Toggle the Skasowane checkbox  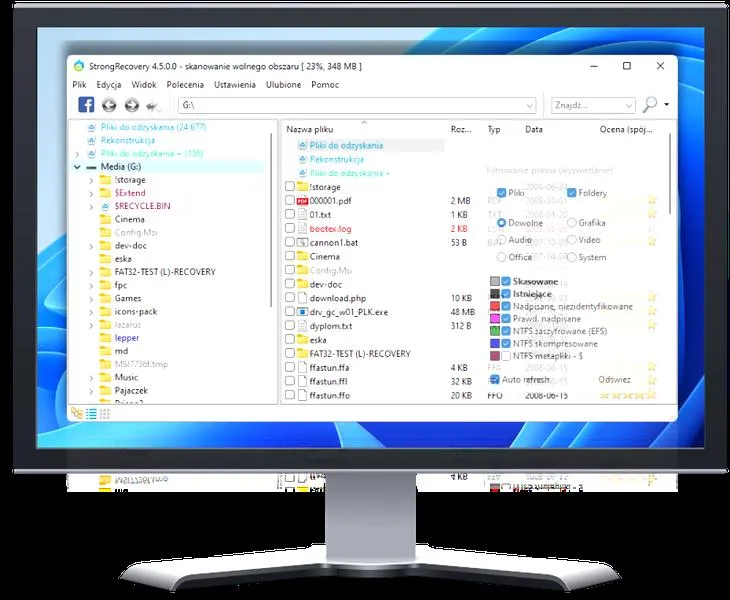(x=506, y=281)
